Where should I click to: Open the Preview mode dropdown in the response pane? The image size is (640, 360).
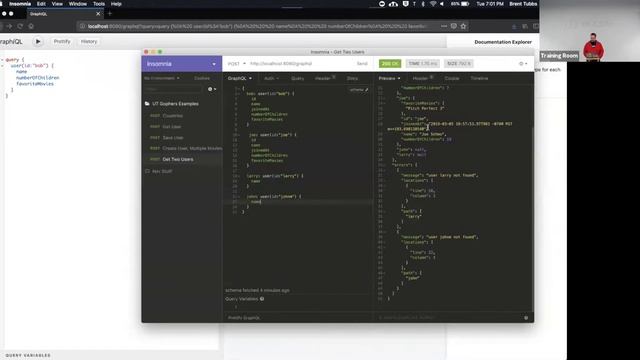[389, 78]
